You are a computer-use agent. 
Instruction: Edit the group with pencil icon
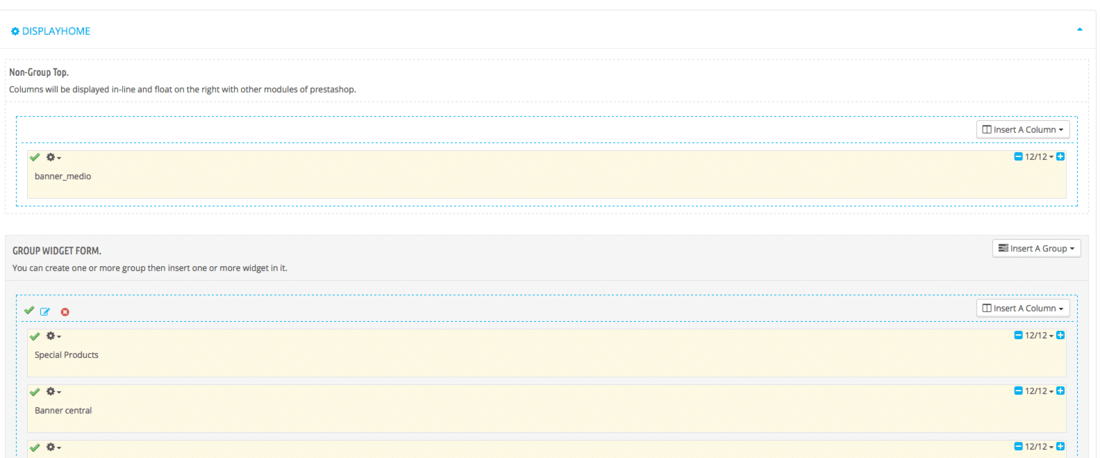pyautogui.click(x=45, y=311)
